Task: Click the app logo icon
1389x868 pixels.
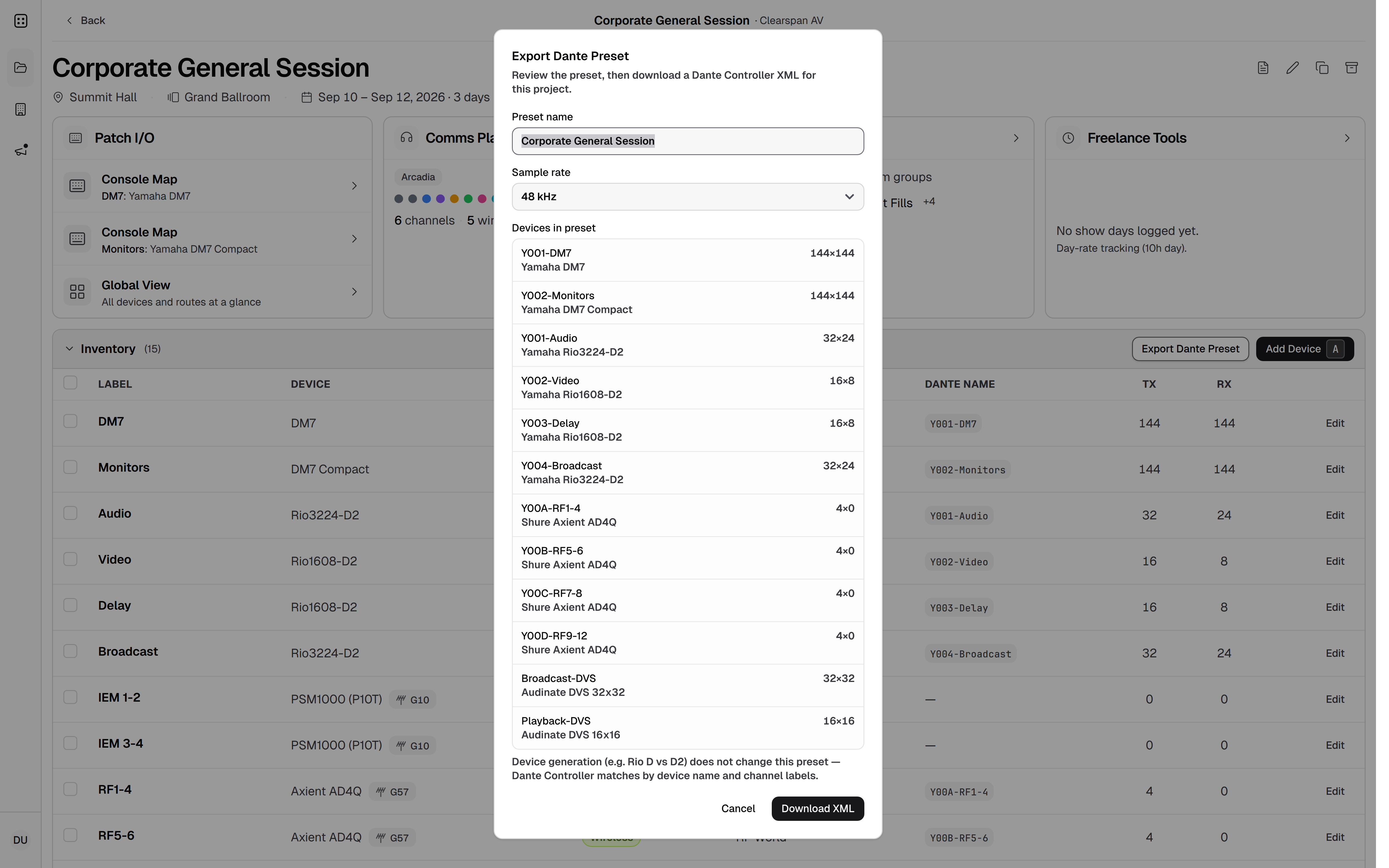Action: click(21, 21)
